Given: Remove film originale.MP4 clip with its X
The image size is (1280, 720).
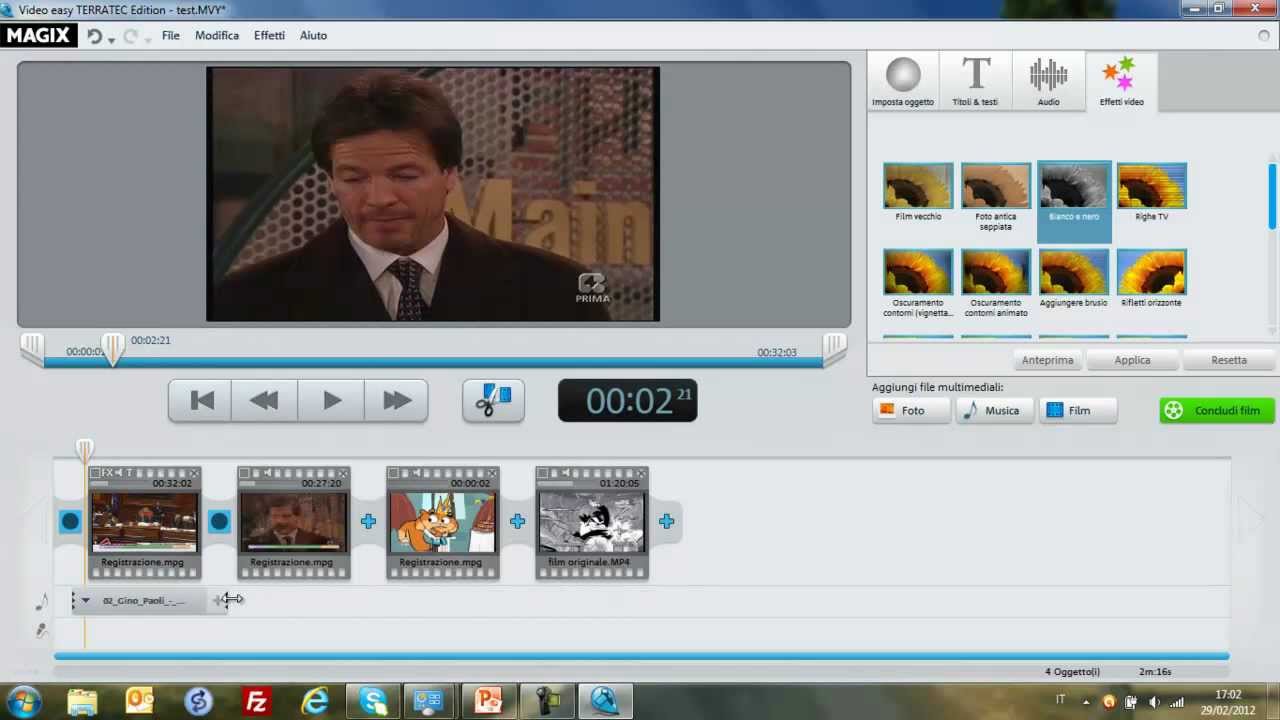Looking at the screenshot, I should tap(641, 473).
